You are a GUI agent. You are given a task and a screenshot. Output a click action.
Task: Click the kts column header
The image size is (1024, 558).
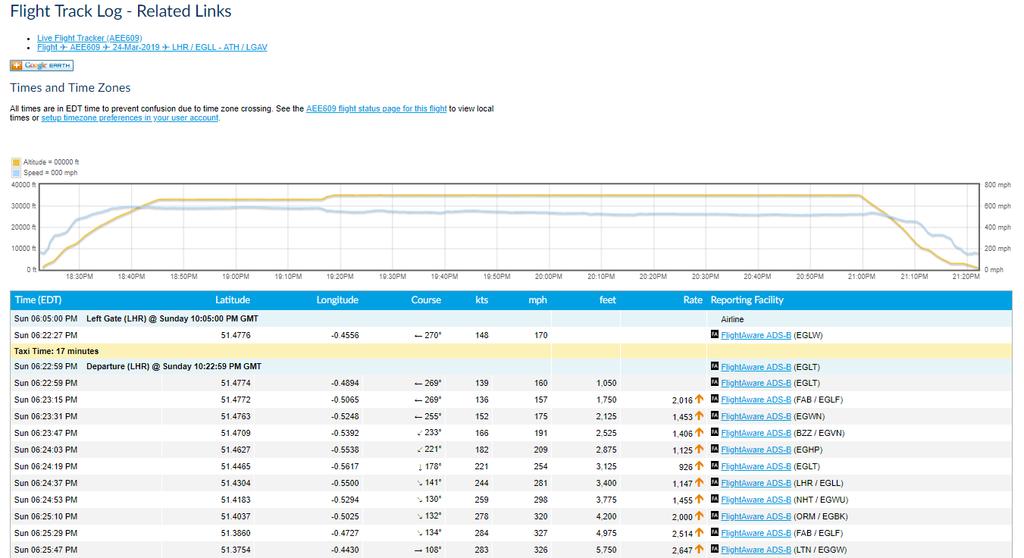point(482,300)
